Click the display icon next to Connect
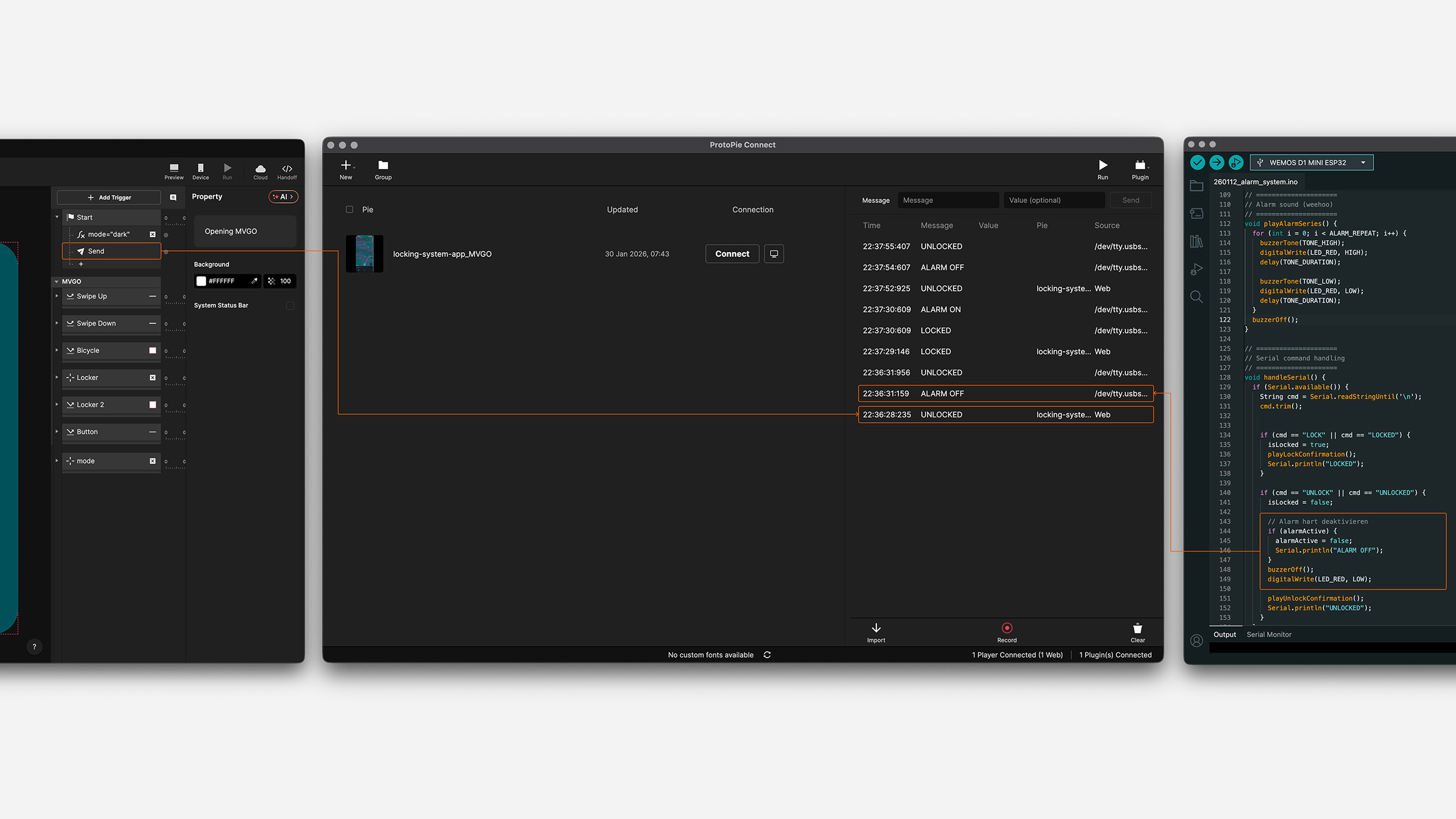This screenshot has height=819, width=1456. pos(773,254)
